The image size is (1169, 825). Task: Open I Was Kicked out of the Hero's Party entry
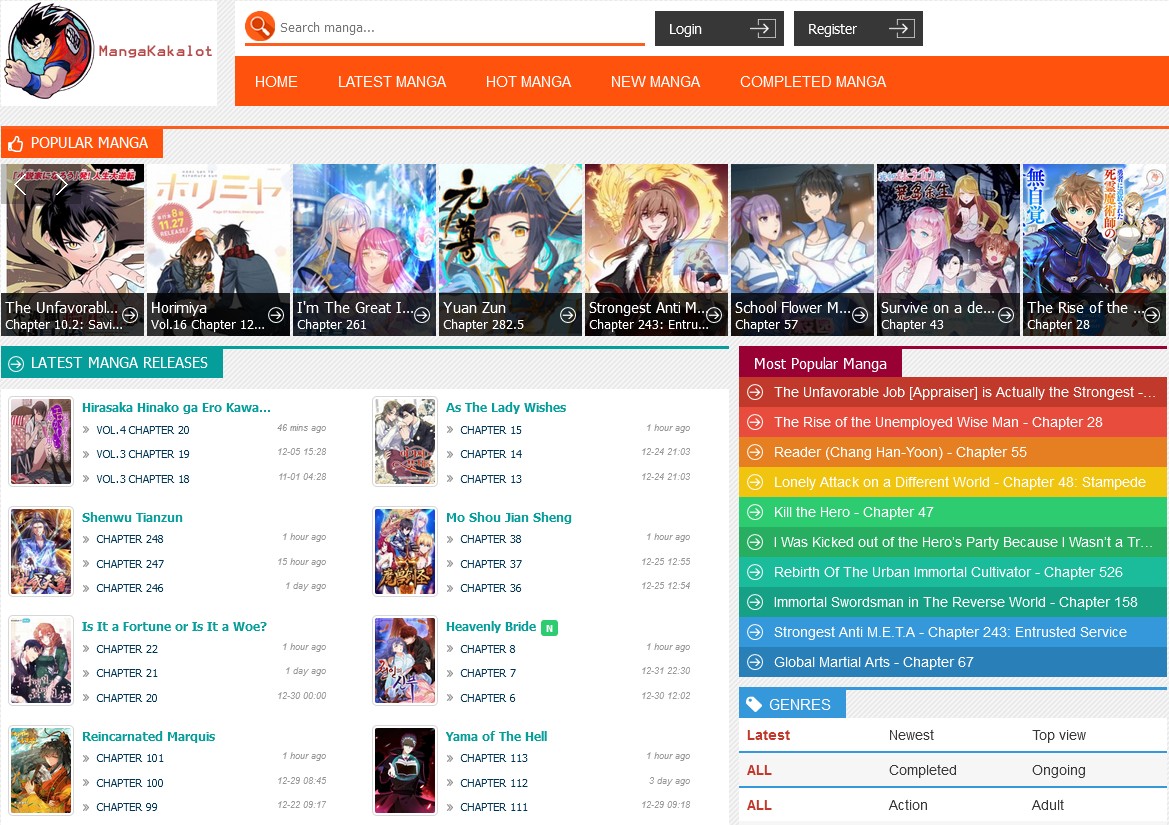pyautogui.click(x=953, y=542)
